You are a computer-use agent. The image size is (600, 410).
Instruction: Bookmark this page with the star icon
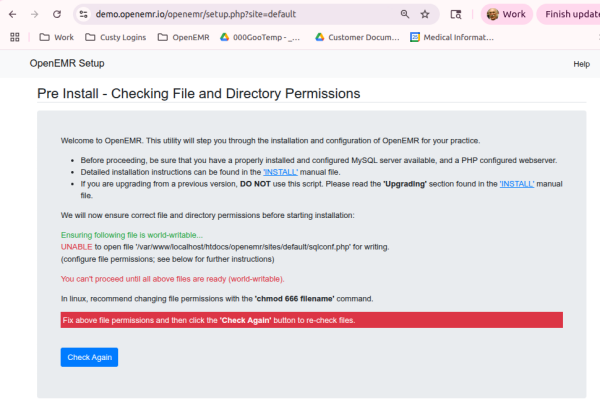(425, 15)
